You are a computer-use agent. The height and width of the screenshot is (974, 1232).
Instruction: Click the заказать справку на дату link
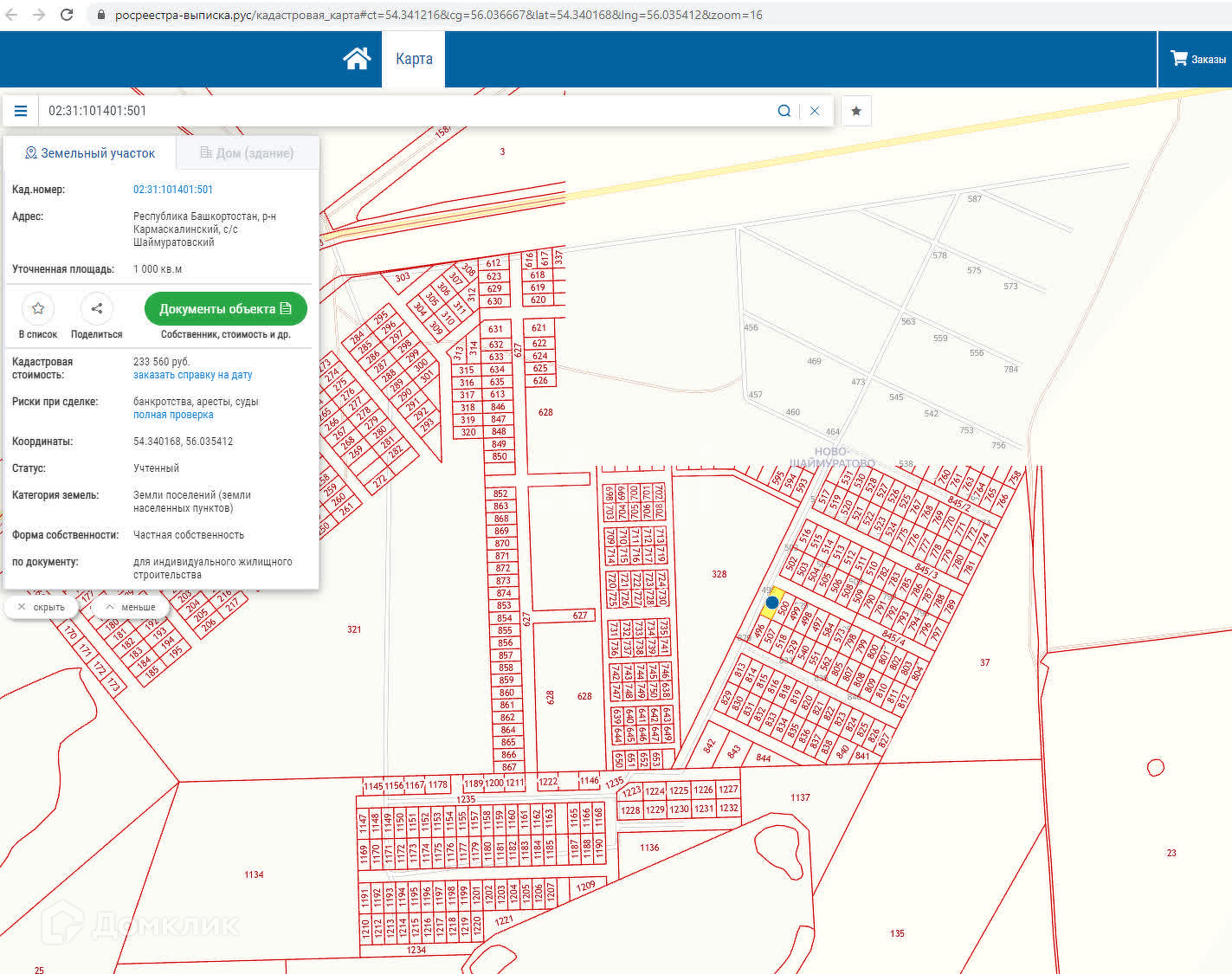point(192,375)
